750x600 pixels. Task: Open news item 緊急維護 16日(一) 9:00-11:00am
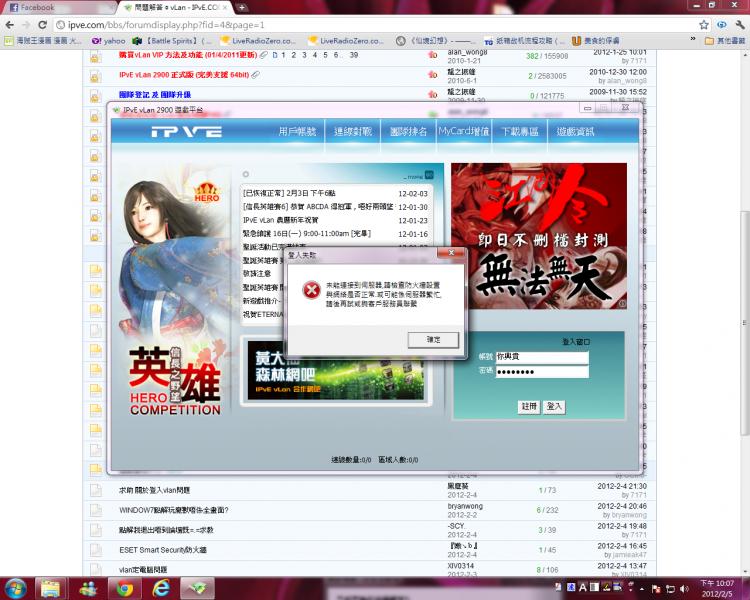tap(307, 233)
